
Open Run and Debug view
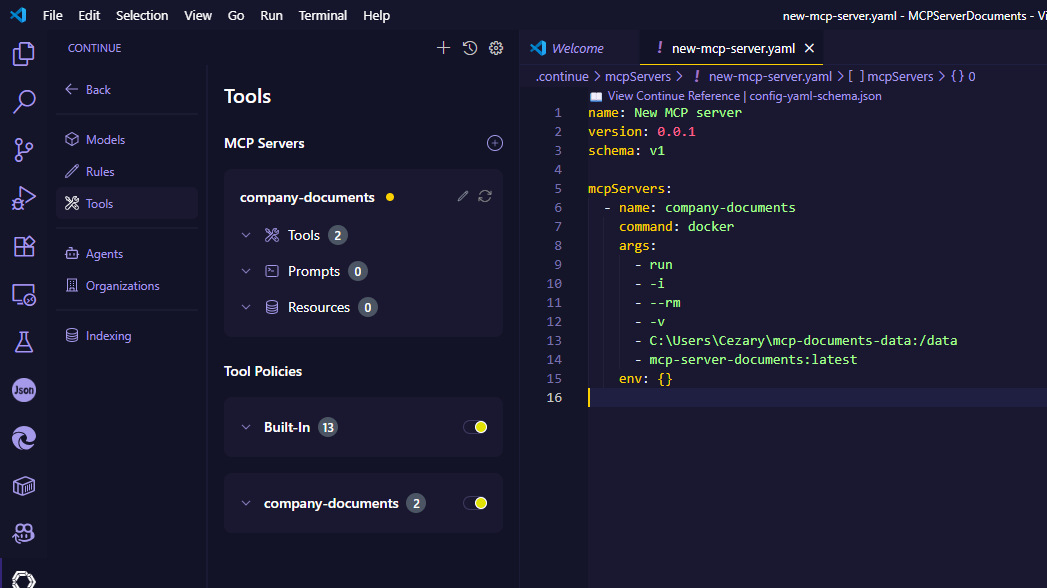click(x=23, y=198)
